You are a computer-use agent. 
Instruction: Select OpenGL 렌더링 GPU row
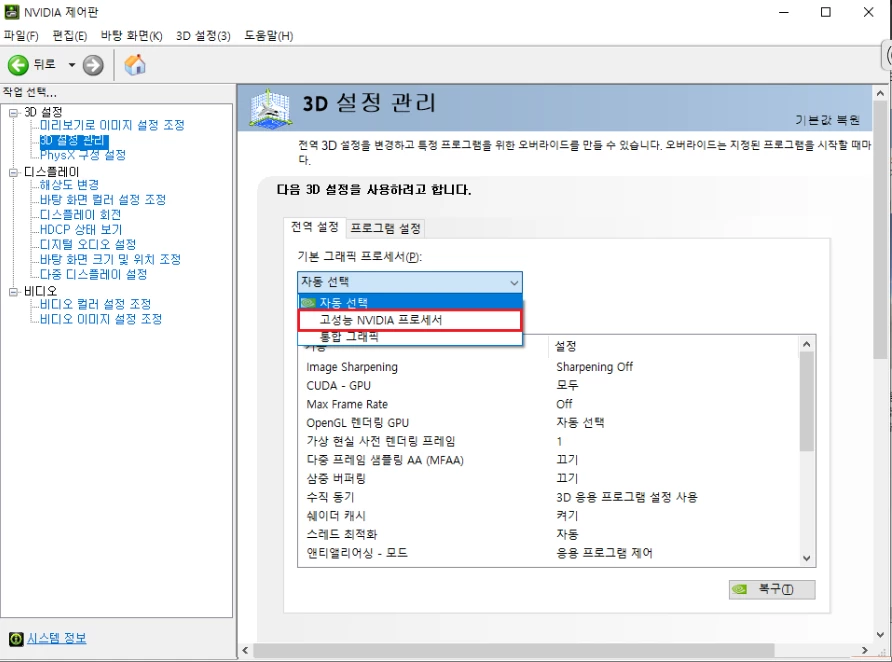[548, 423]
